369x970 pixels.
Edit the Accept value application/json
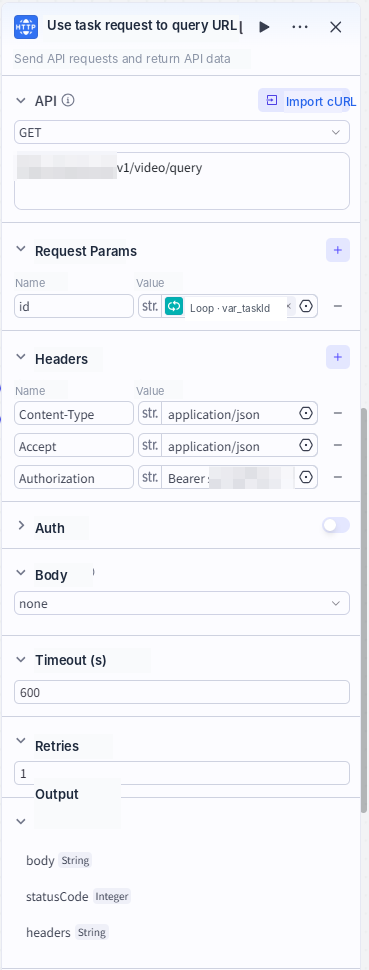(x=228, y=446)
